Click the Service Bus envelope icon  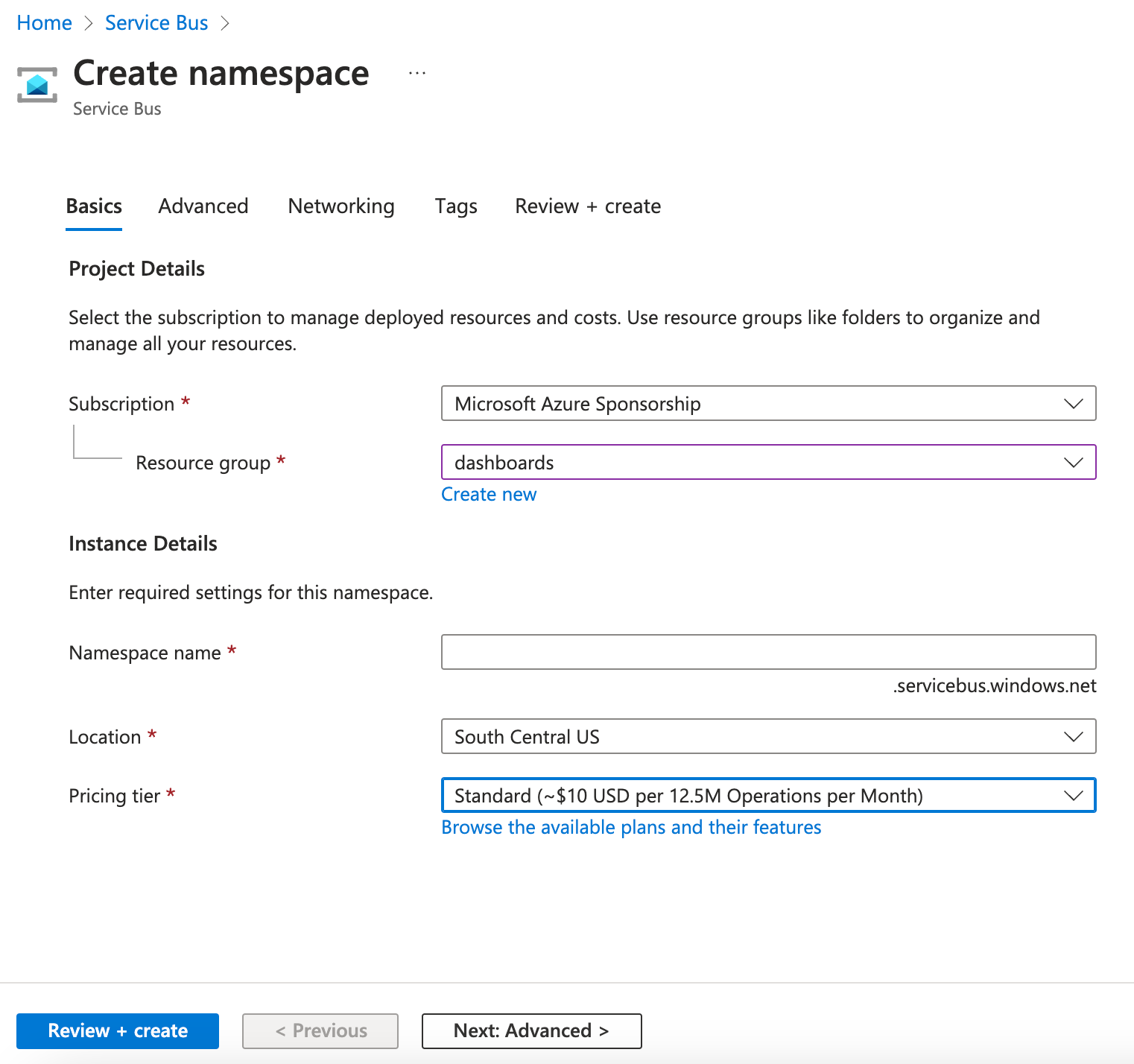36,86
